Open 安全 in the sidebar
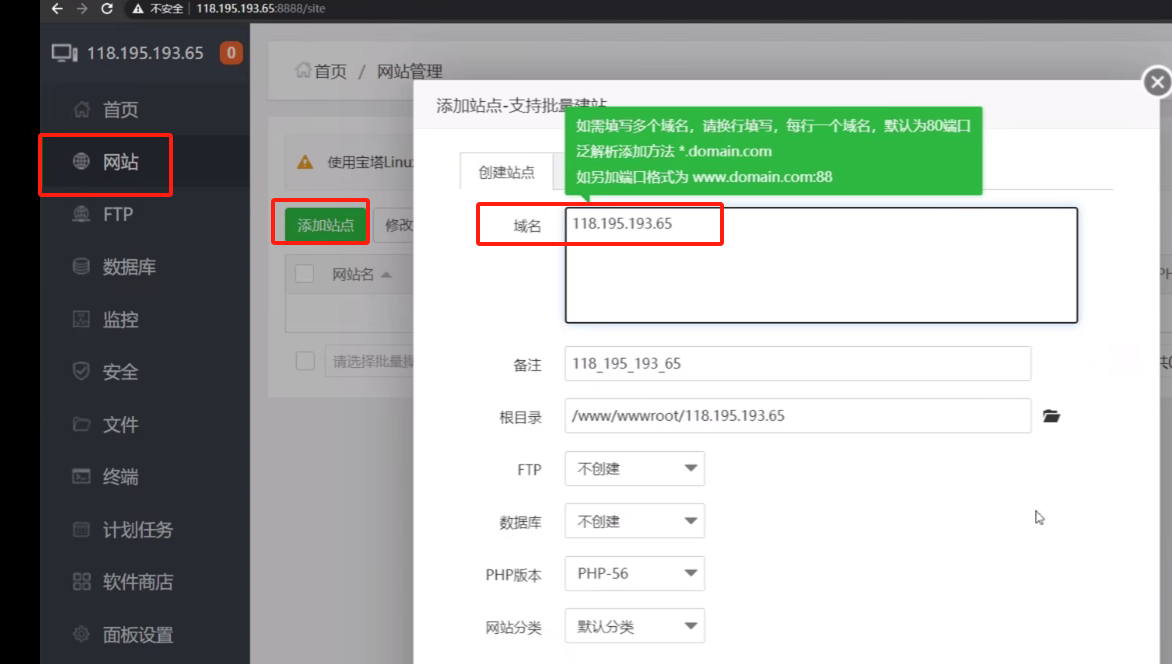Viewport: 1172px width, 664px height. (x=120, y=372)
